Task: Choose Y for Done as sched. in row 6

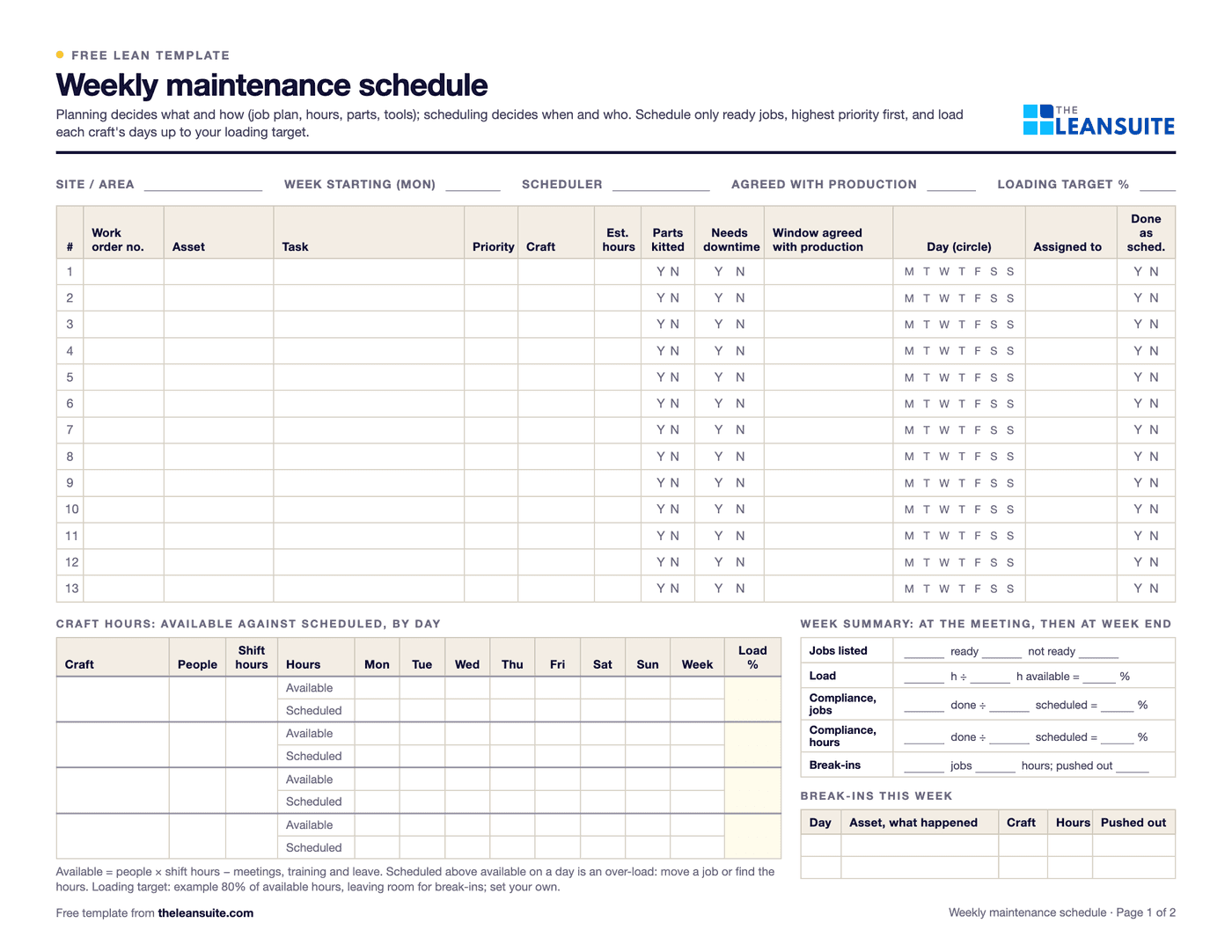Action: [x=1138, y=404]
